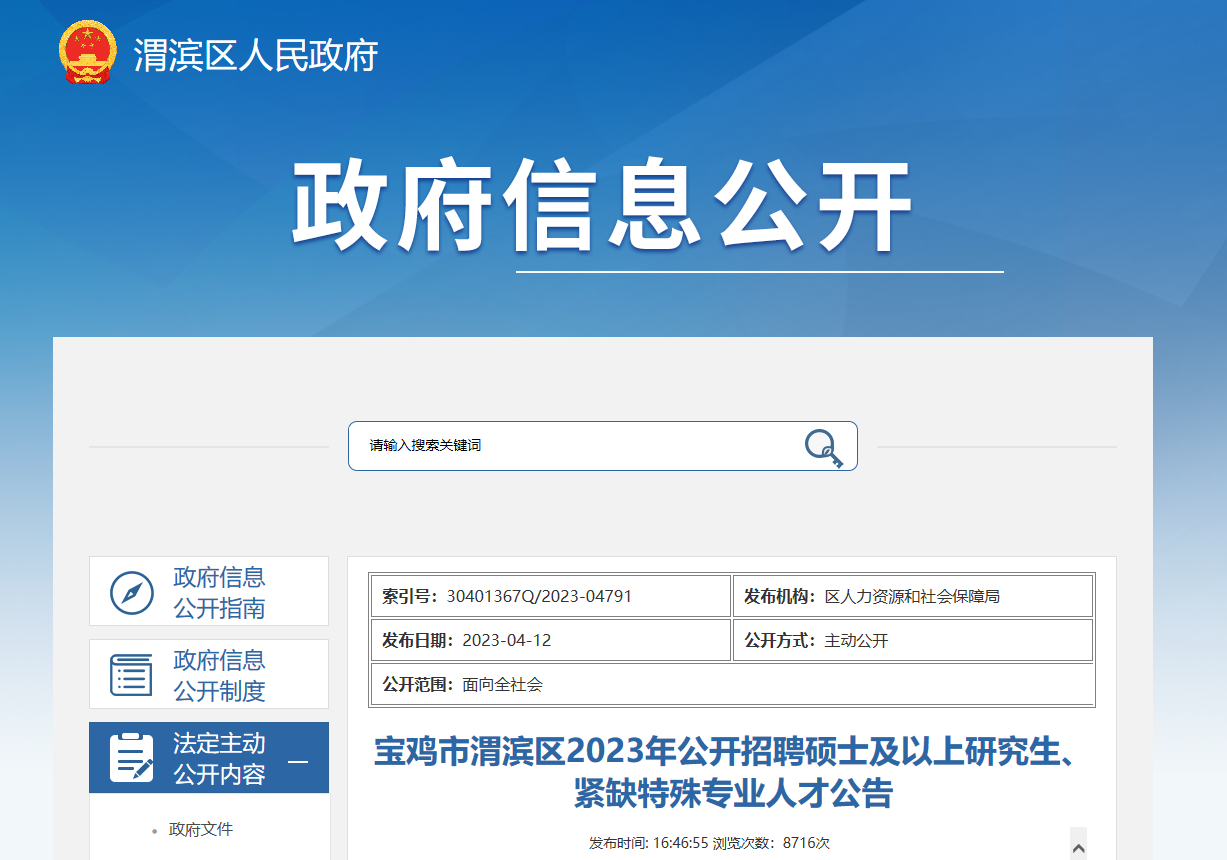Click the 区人力资源和社会保障局 publisher cell
Image resolution: width=1227 pixels, height=860 pixels.
[911, 596]
